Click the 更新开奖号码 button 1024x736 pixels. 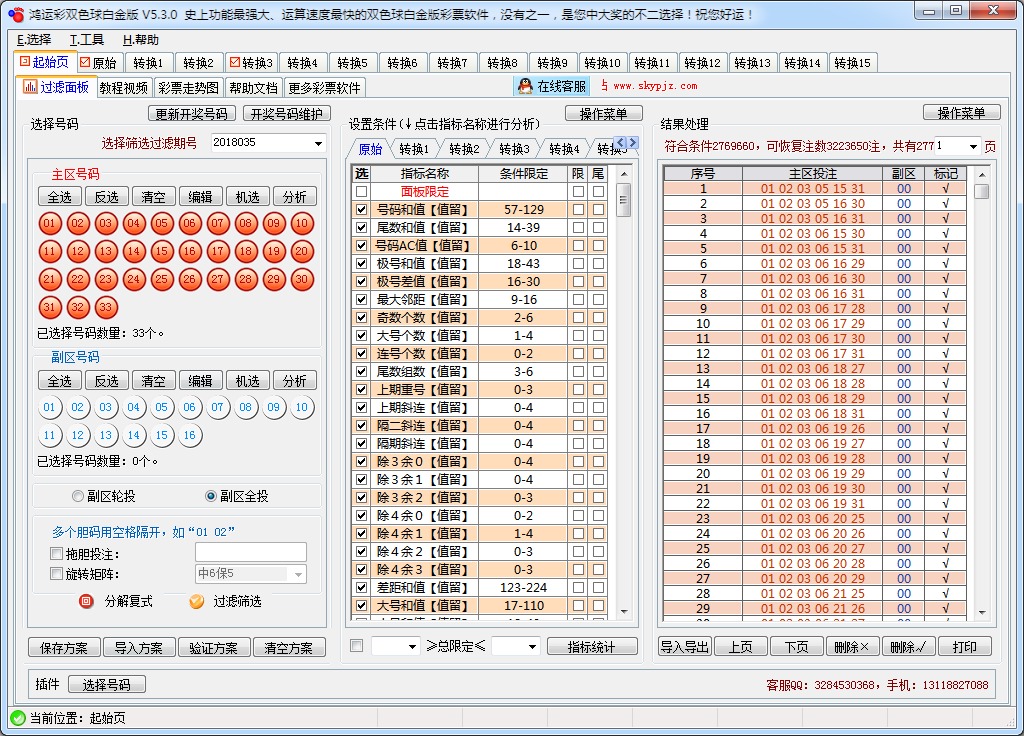click(x=189, y=112)
